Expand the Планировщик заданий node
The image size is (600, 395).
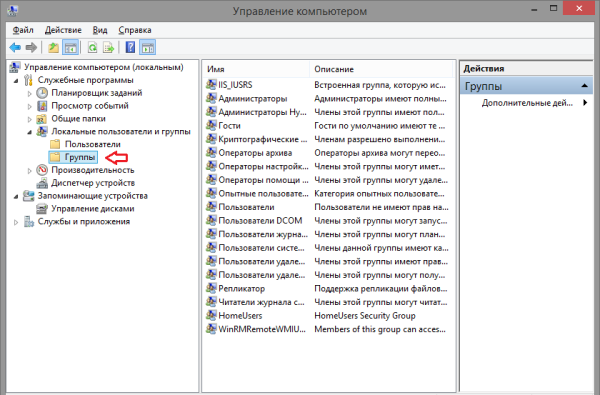29,93
